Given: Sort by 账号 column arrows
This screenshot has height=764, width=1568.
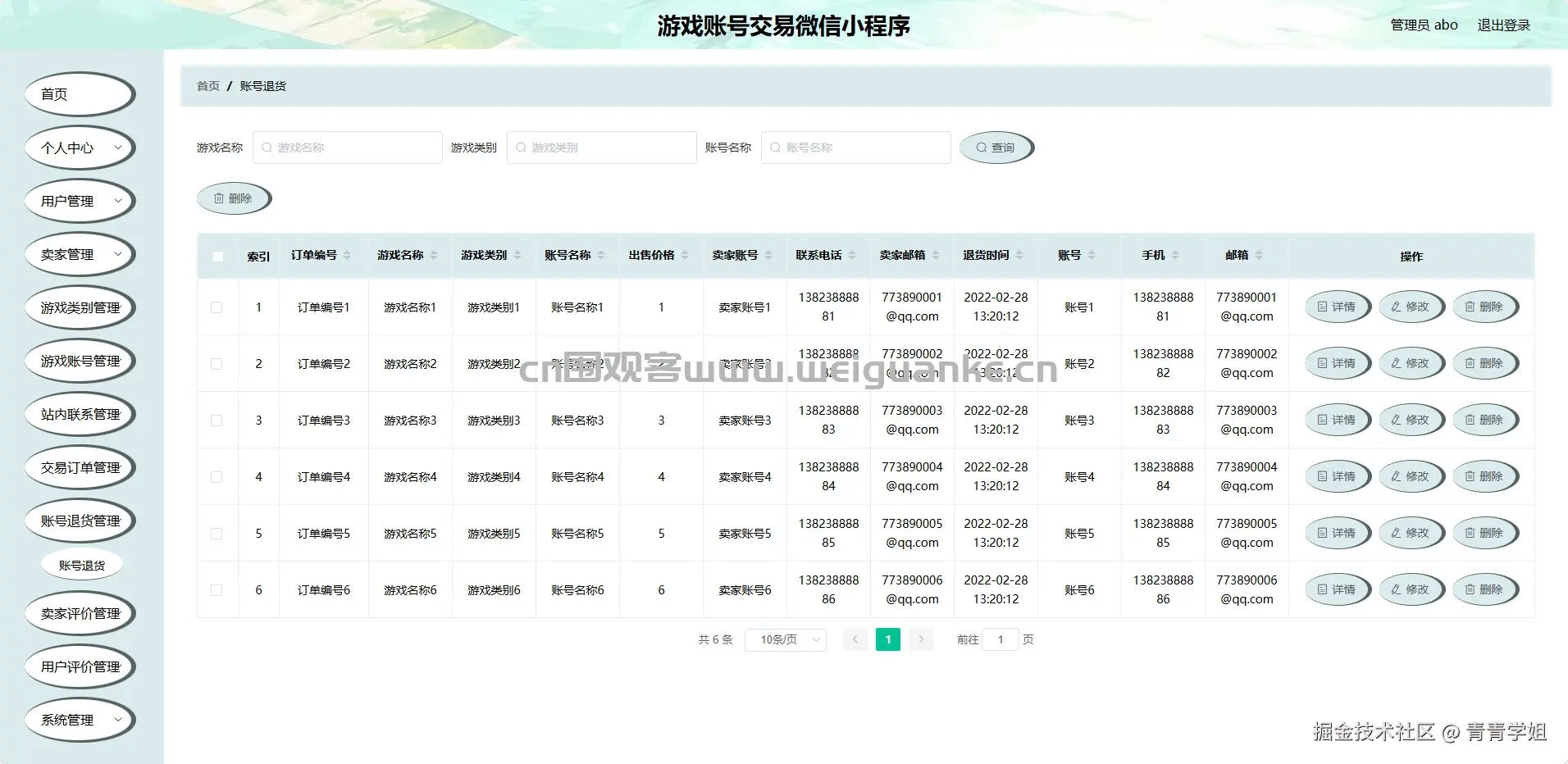Looking at the screenshot, I should [x=1092, y=255].
